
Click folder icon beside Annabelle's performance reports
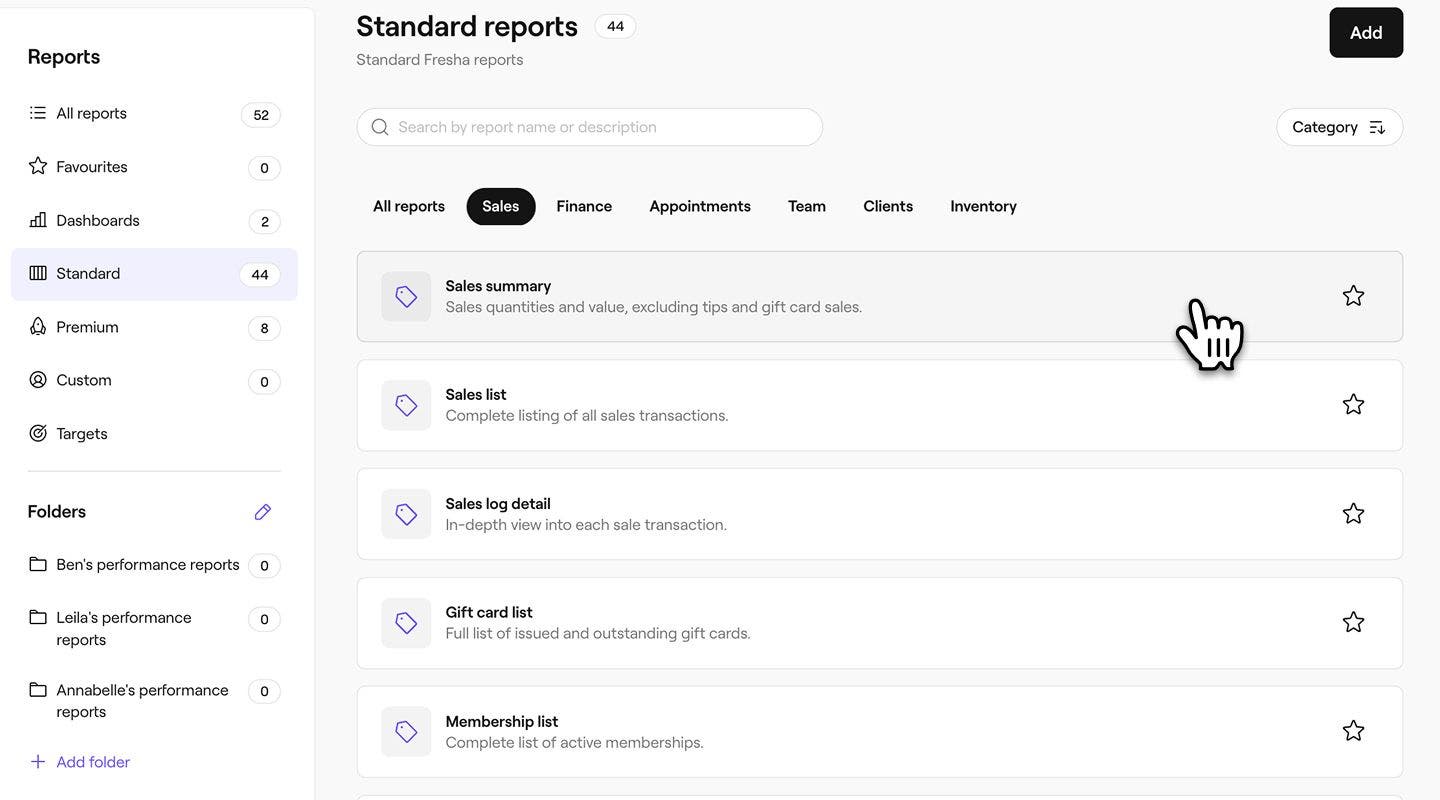coord(38,690)
